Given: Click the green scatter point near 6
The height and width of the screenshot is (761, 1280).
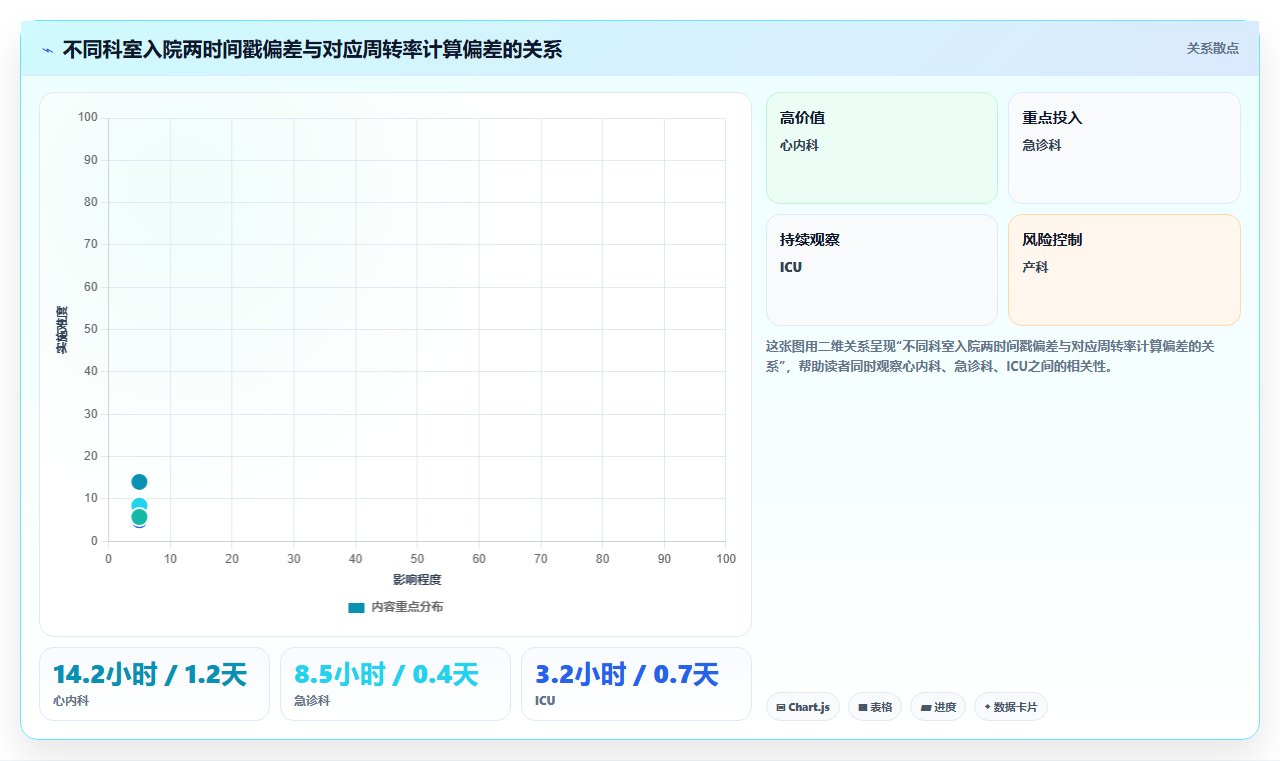Looking at the screenshot, I should coord(139,517).
